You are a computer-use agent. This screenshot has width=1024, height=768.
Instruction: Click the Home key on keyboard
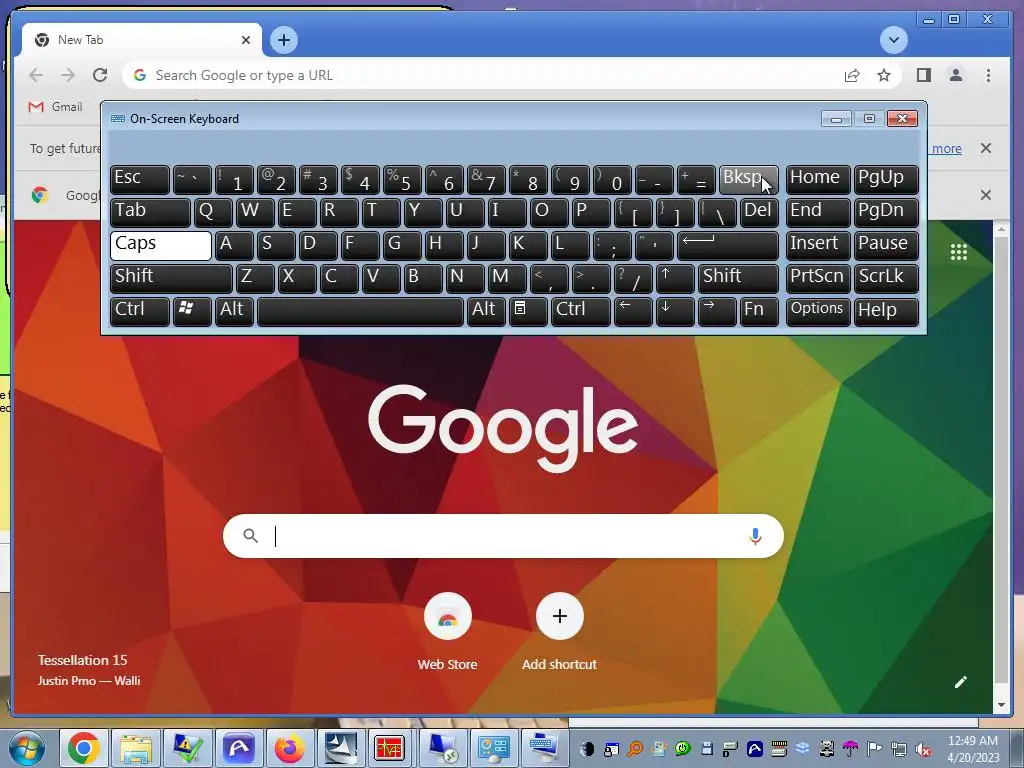pos(818,179)
